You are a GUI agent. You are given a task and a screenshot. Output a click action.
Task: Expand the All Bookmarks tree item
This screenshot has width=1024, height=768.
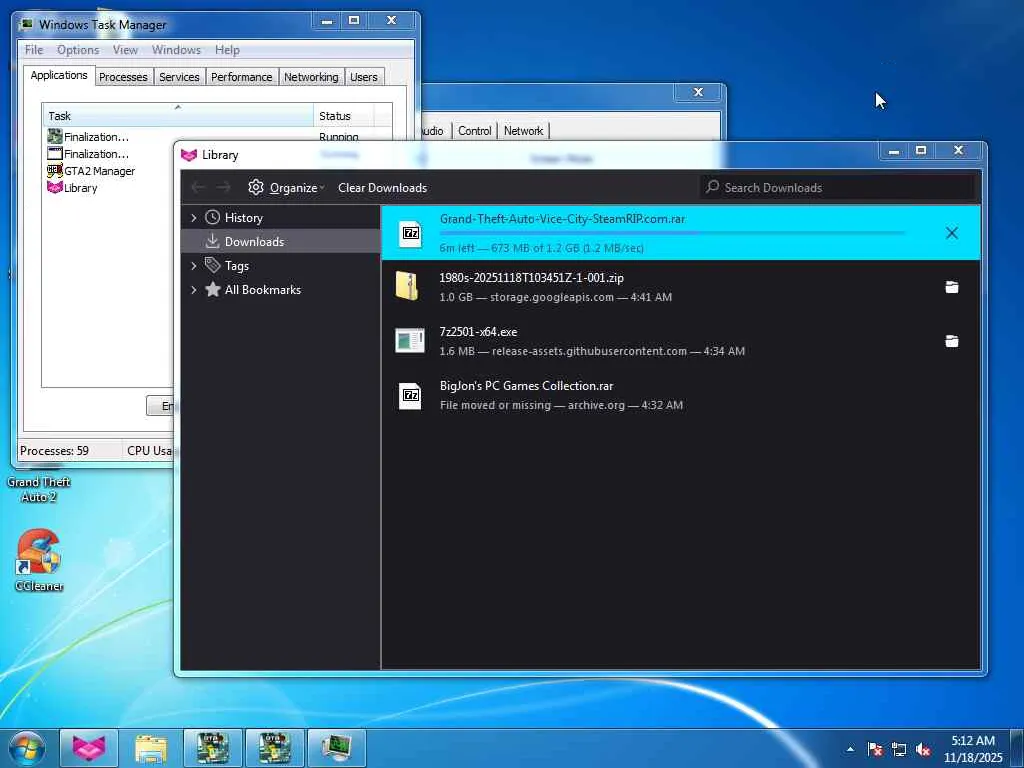[x=193, y=289]
